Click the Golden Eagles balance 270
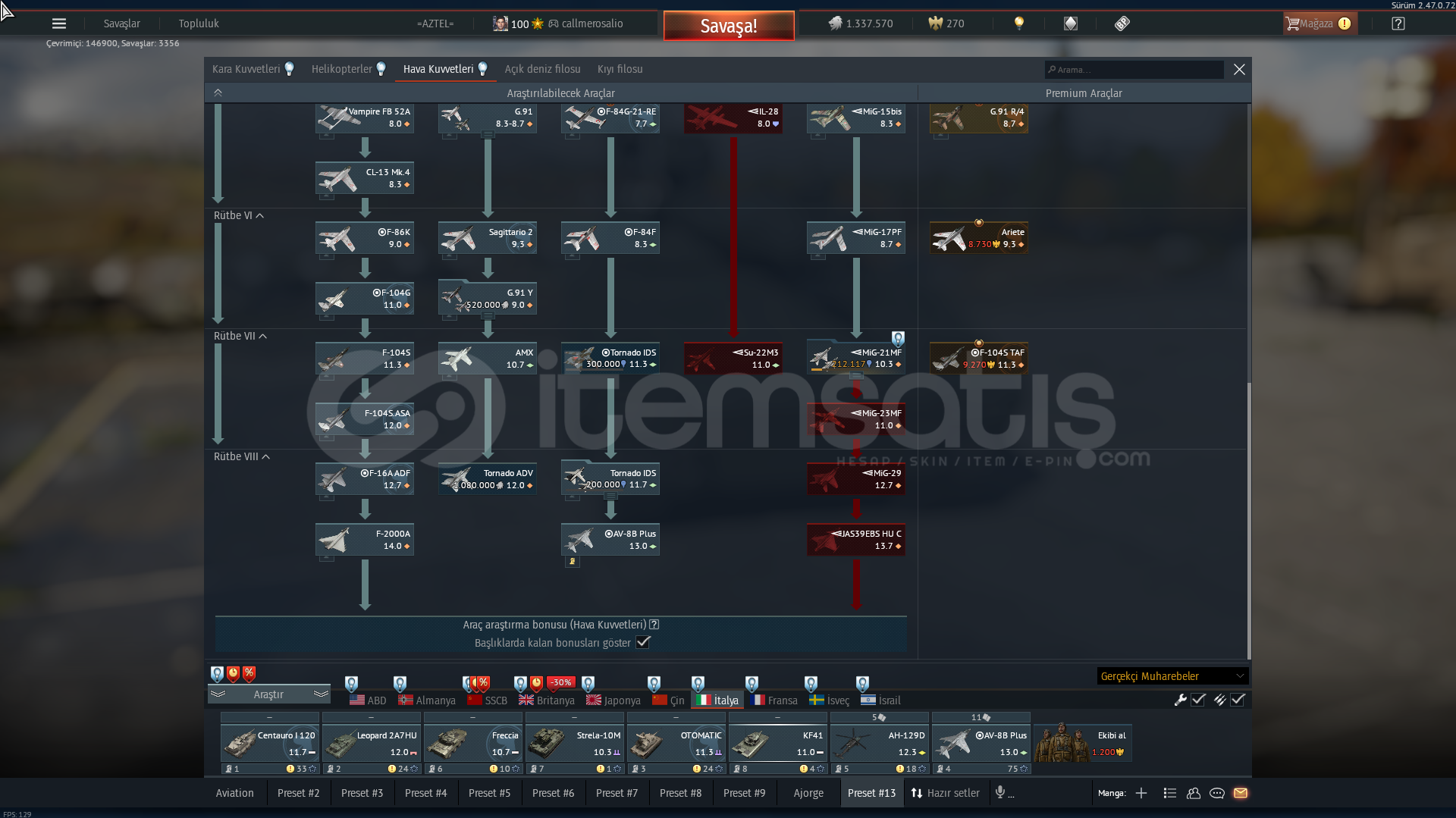This screenshot has height=818, width=1456. (x=946, y=24)
